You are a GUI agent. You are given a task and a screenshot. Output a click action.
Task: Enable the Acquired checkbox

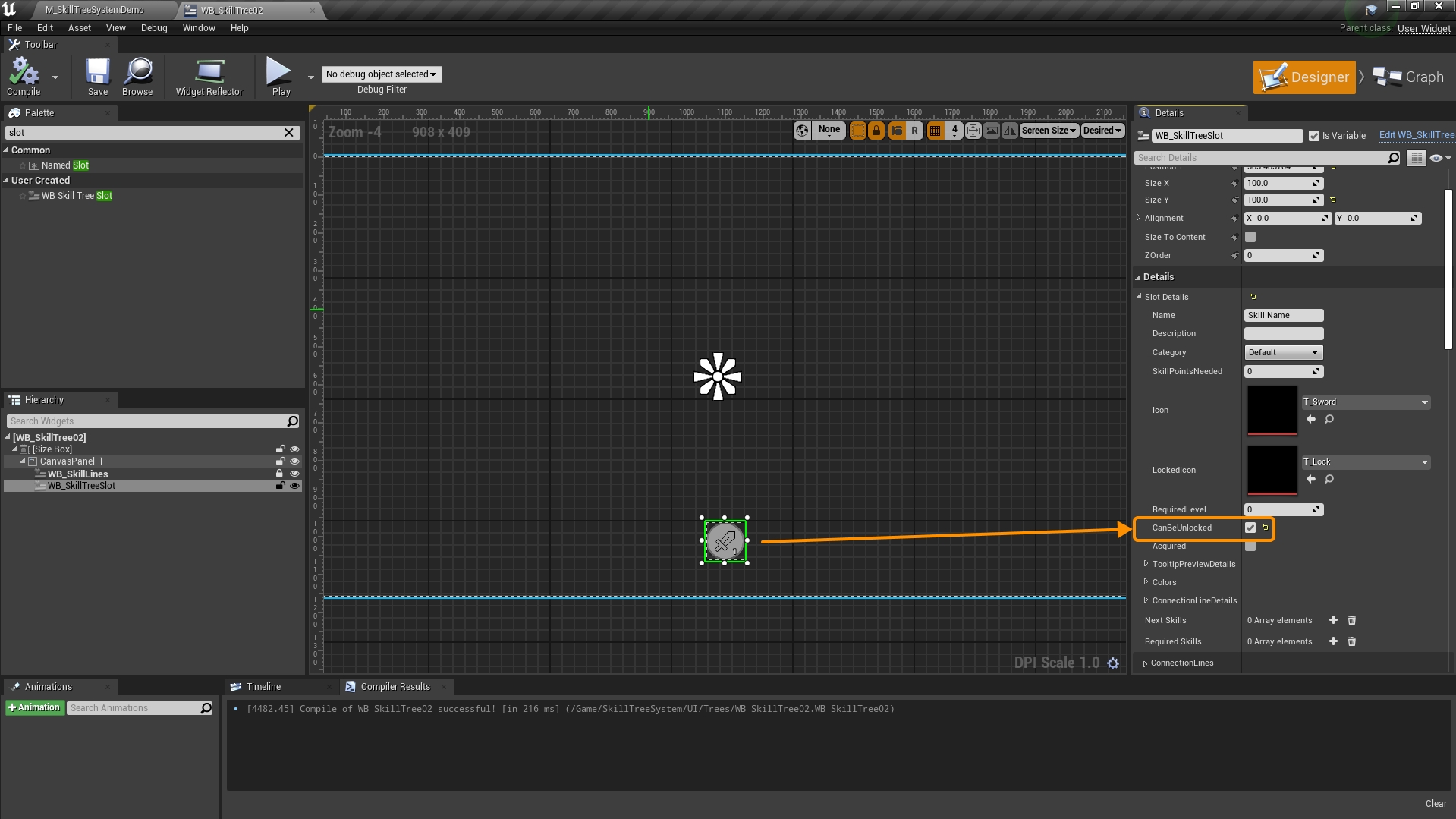pyautogui.click(x=1250, y=547)
